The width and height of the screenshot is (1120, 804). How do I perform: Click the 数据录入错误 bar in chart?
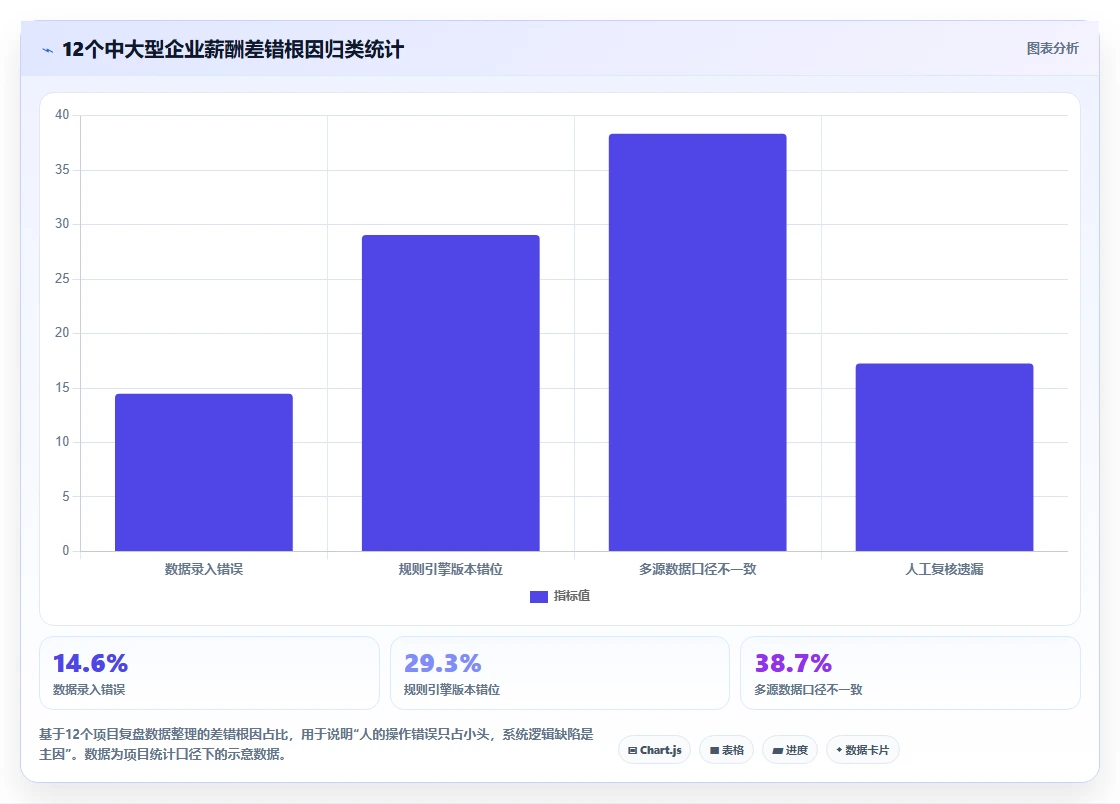pos(204,472)
